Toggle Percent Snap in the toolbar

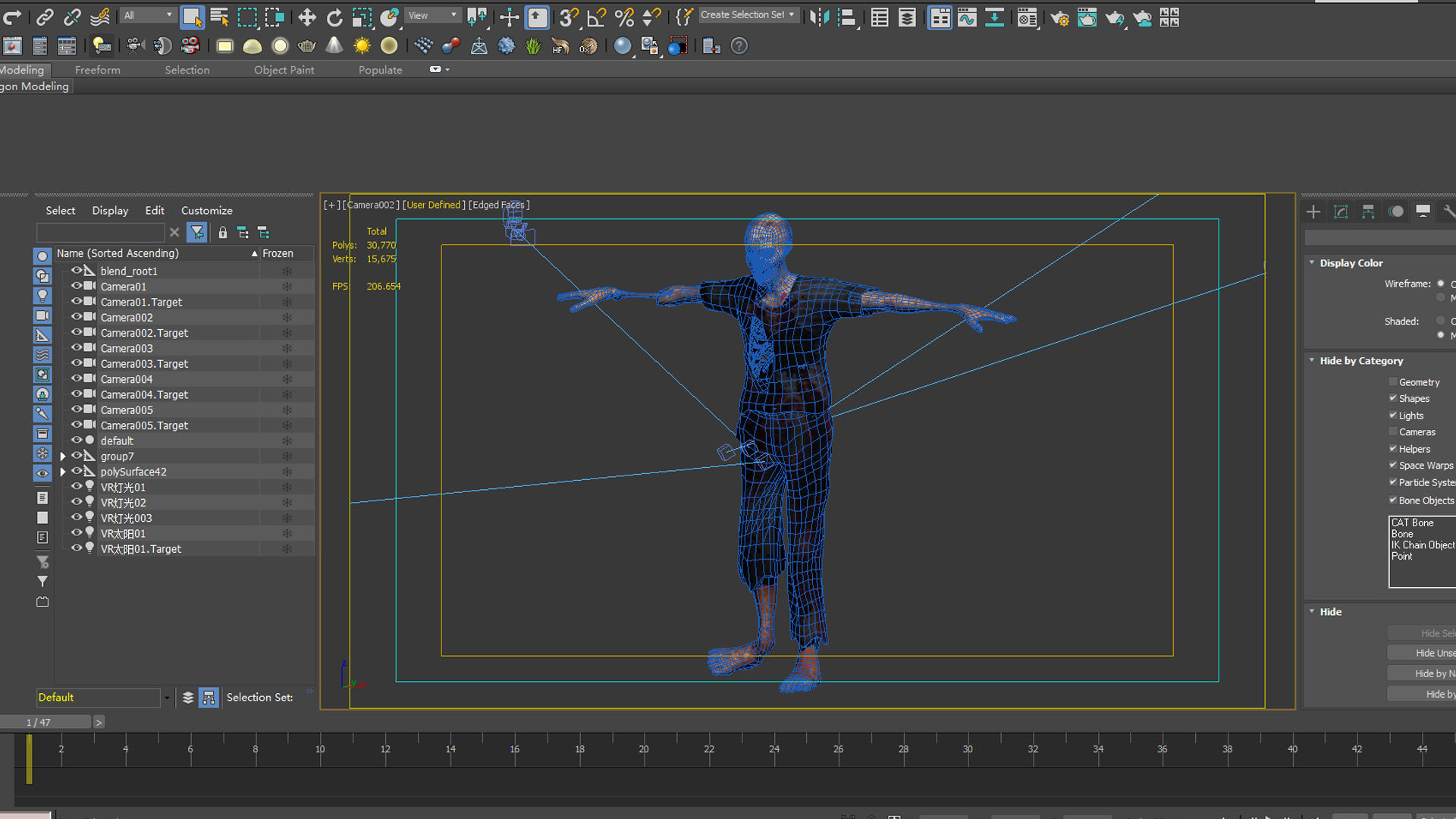(624, 17)
